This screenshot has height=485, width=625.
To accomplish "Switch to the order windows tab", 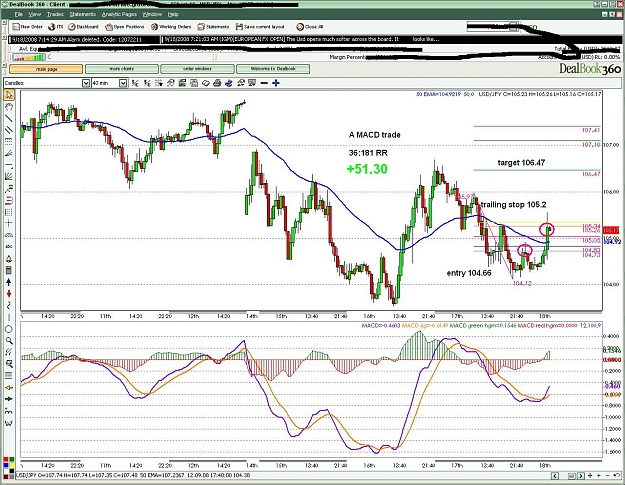I will click(x=197, y=69).
